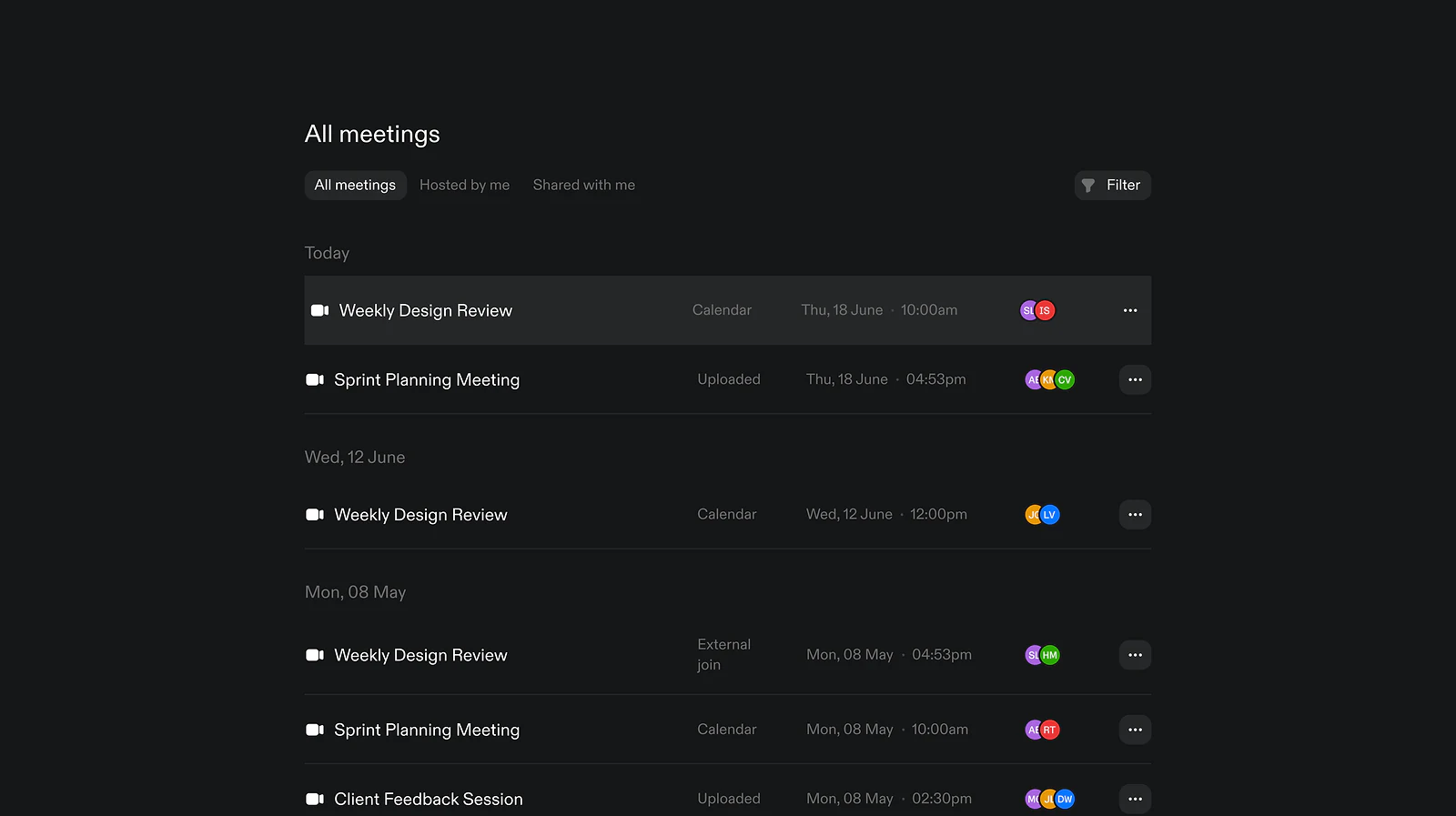Open the Filter button
This screenshot has width=1456, height=816.
(1112, 186)
